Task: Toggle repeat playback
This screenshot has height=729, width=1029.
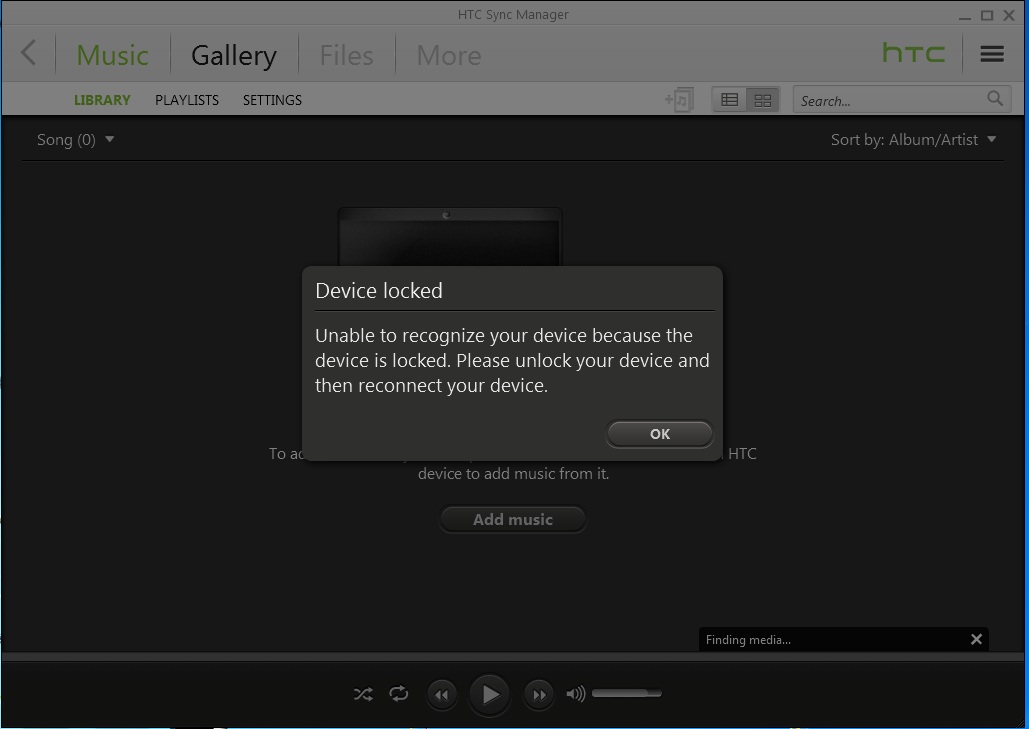Action: tap(398, 694)
